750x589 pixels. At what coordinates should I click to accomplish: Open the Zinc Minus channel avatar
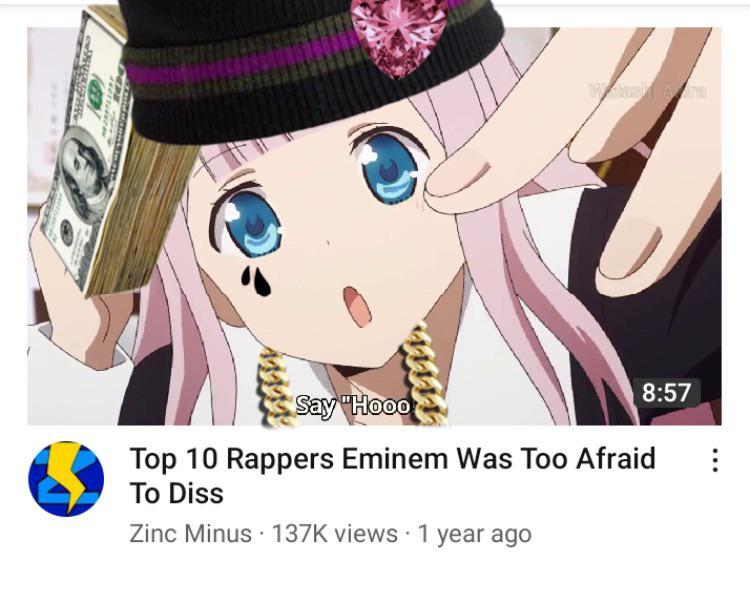pyautogui.click(x=66, y=479)
